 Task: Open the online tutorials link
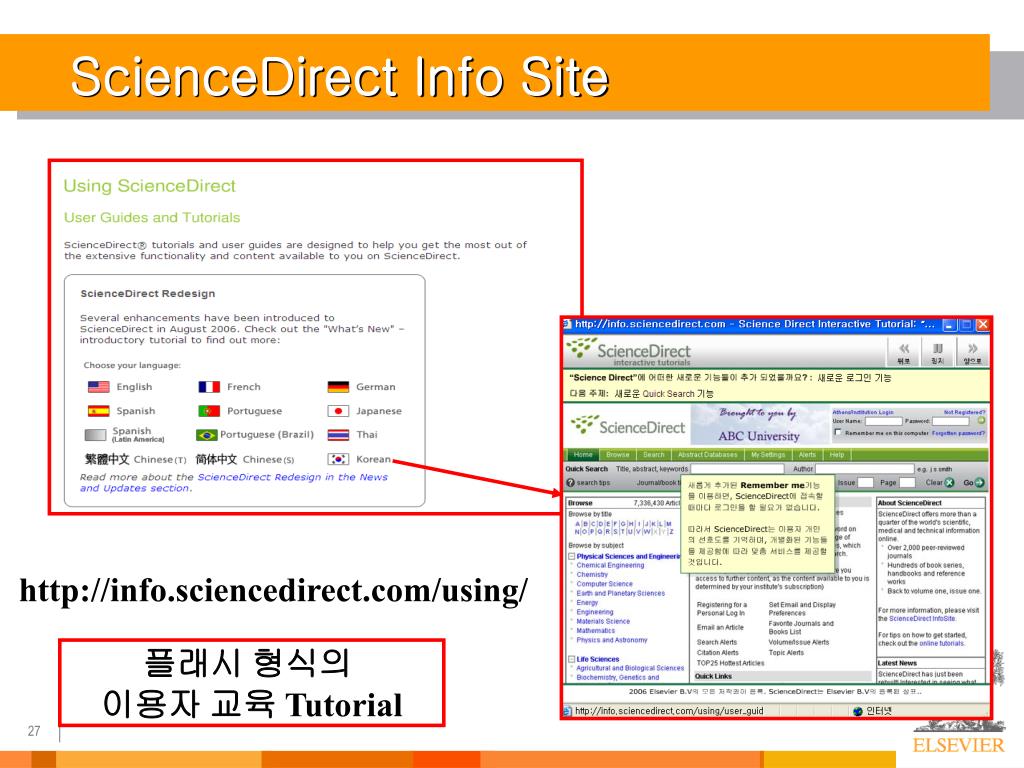pyautogui.click(x=942, y=643)
